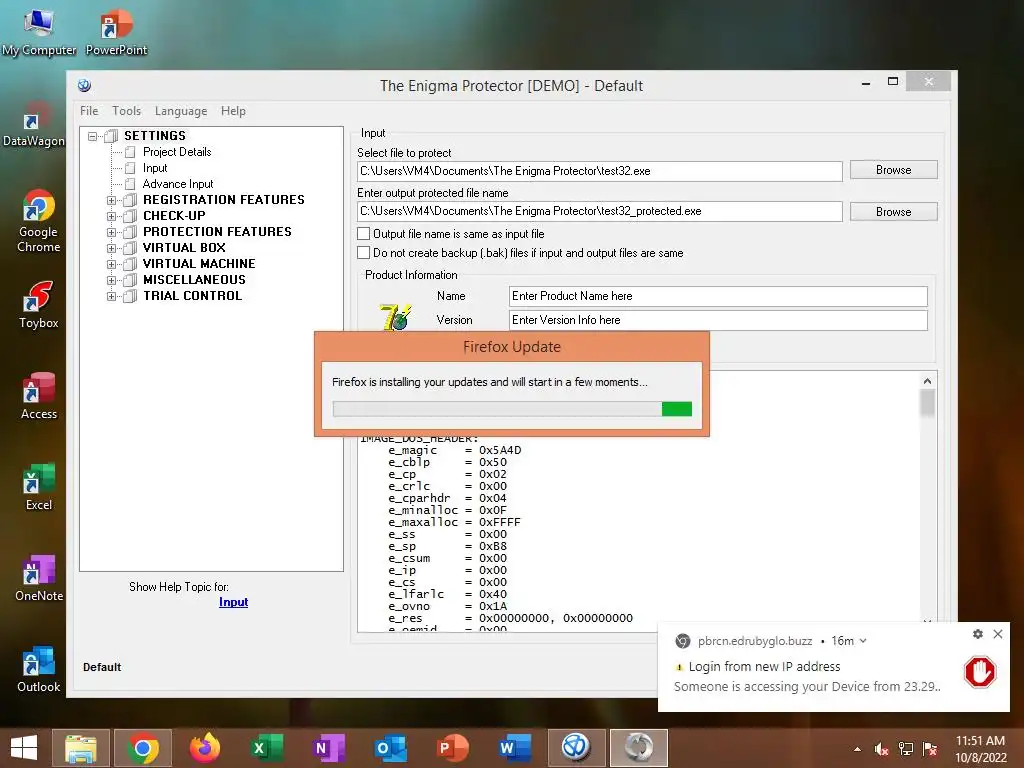Open OneNote from taskbar
This screenshot has width=1024, height=768.
[328, 748]
